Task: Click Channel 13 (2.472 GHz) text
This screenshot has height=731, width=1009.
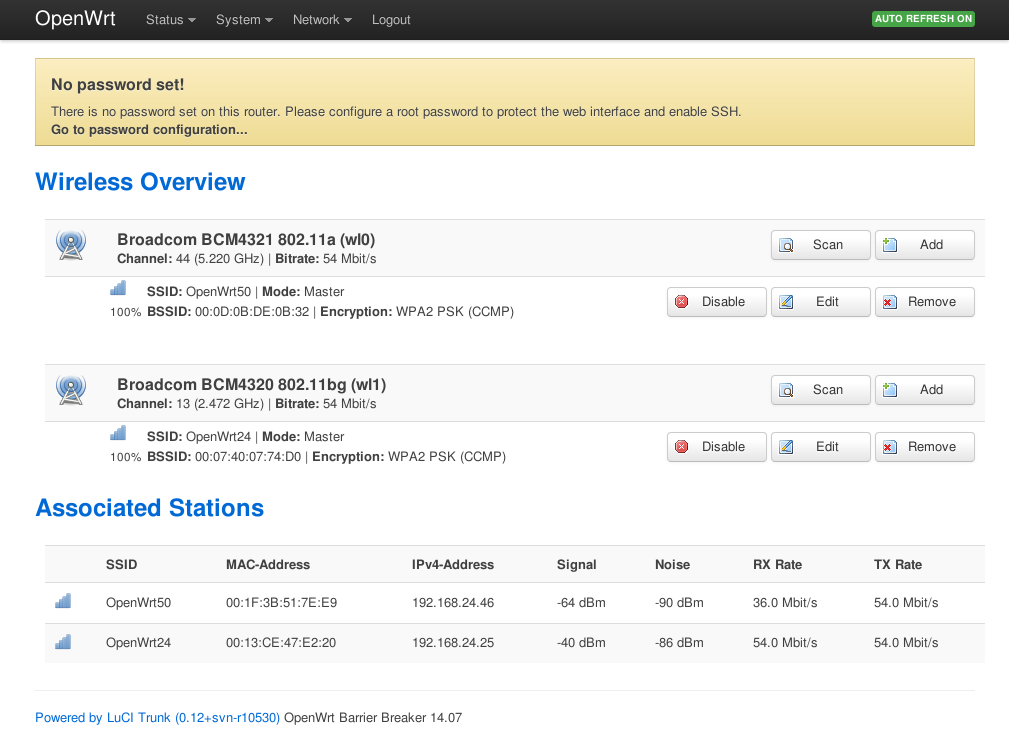Action: click(190, 403)
